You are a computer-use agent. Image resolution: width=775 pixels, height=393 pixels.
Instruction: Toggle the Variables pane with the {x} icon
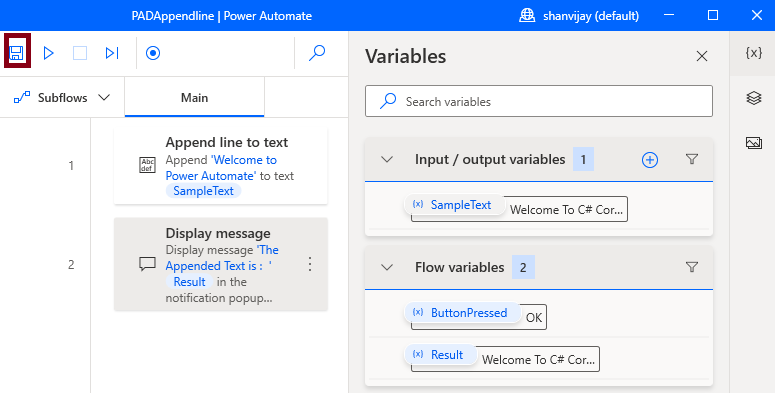click(x=753, y=53)
